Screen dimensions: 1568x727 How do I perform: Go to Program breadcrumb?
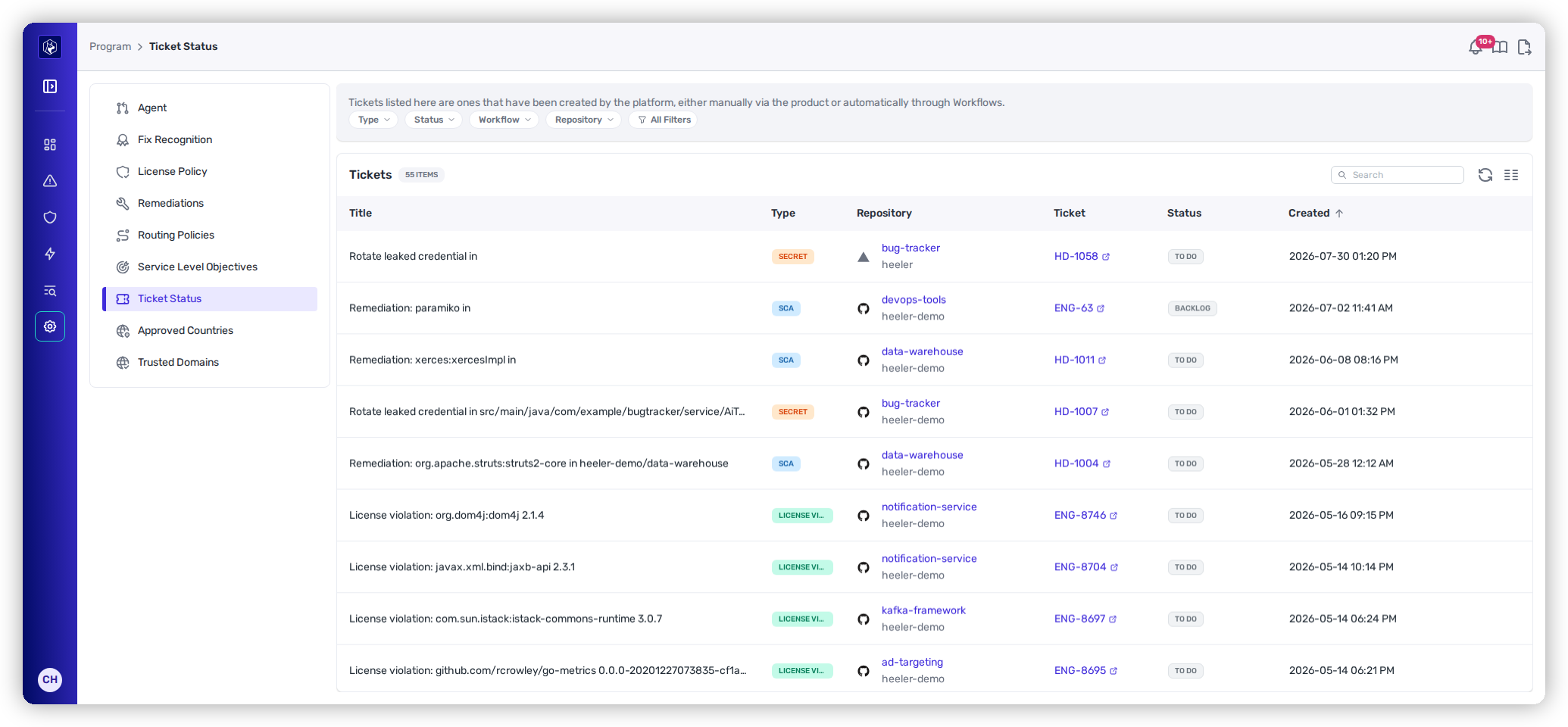coord(110,47)
